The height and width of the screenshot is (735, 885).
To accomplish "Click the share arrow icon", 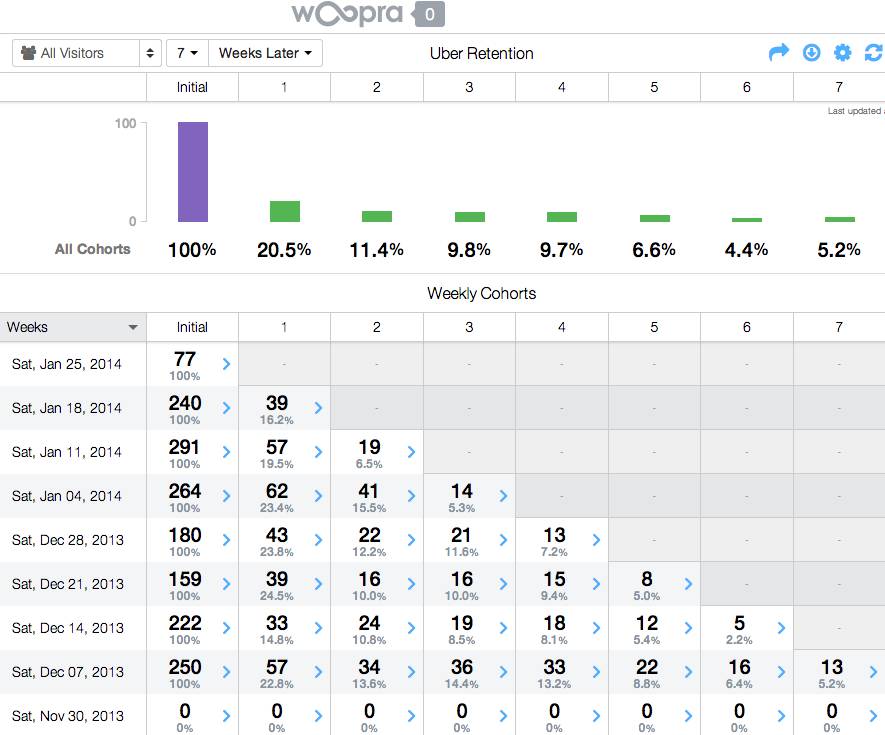I will pos(778,52).
